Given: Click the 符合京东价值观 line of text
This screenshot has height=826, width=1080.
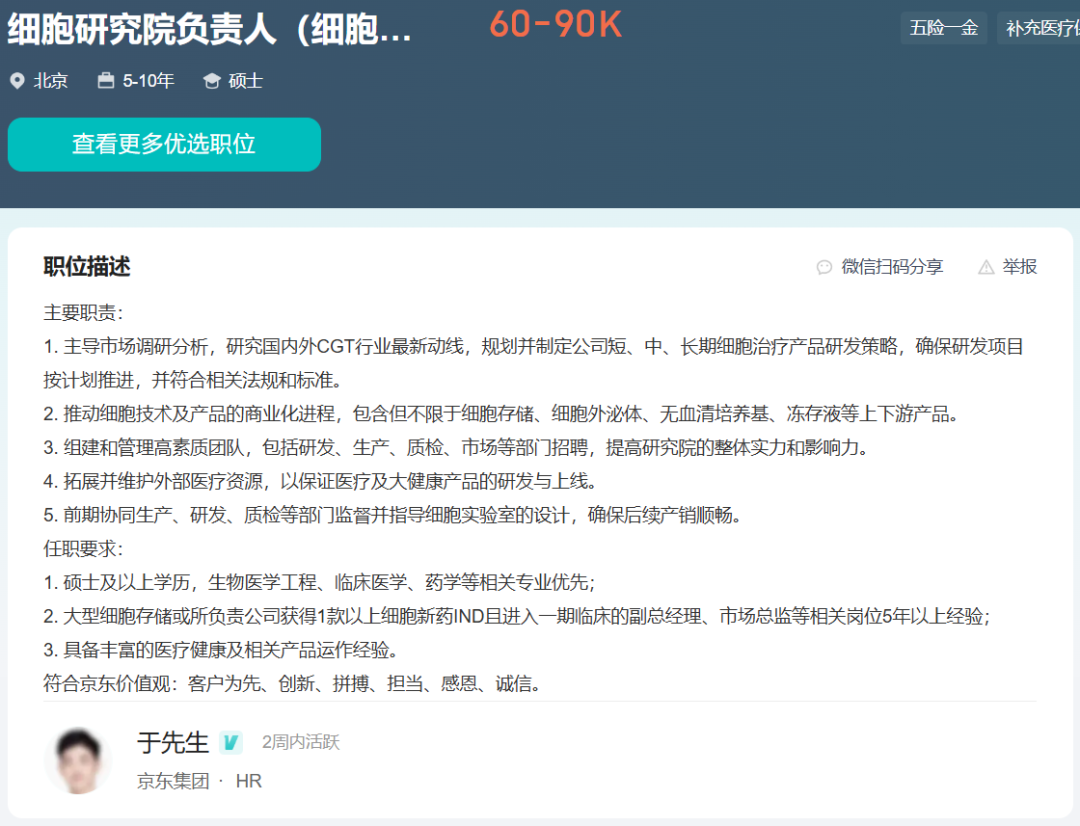Looking at the screenshot, I should click(x=292, y=684).
